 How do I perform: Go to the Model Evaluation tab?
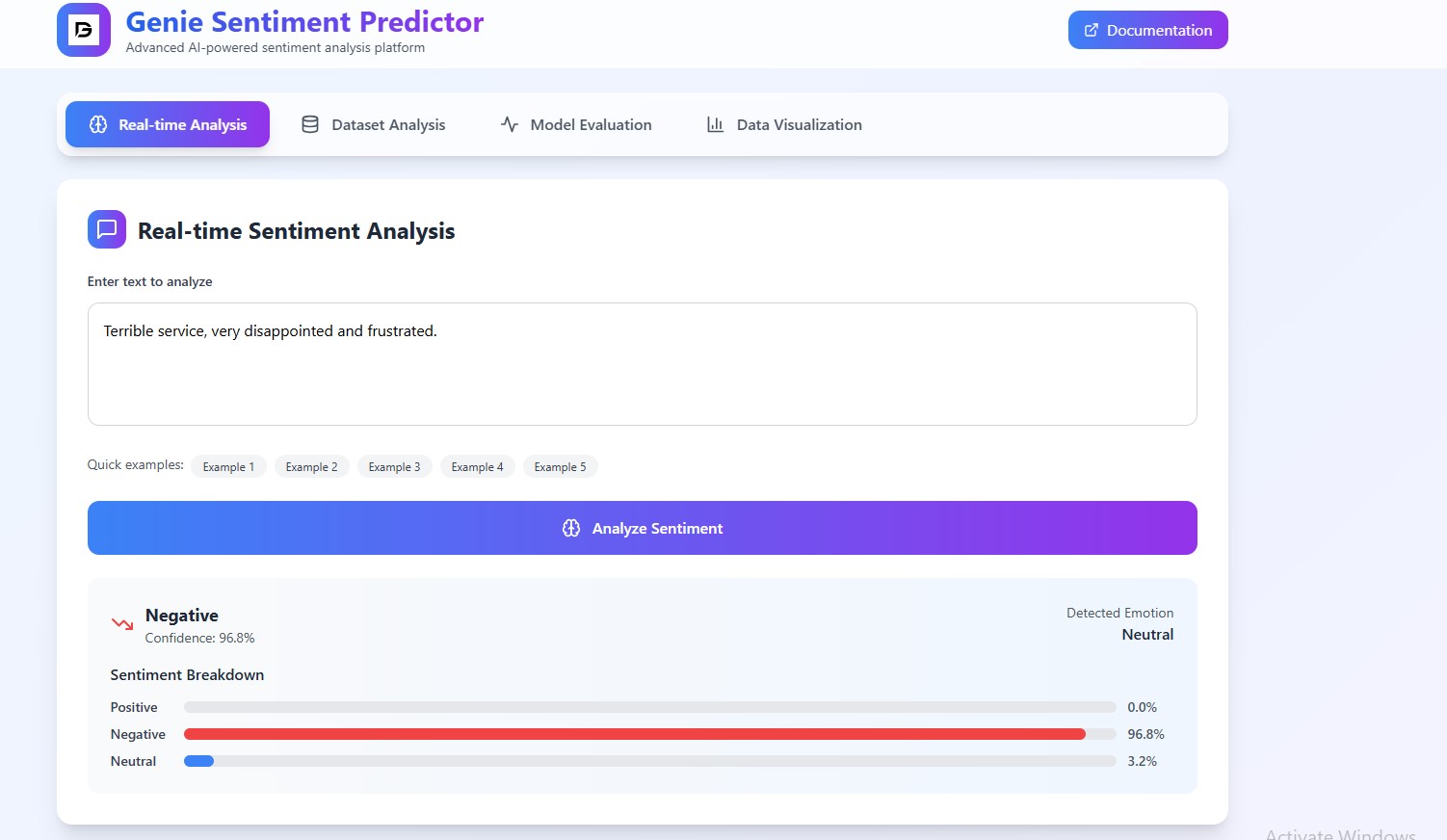[576, 124]
